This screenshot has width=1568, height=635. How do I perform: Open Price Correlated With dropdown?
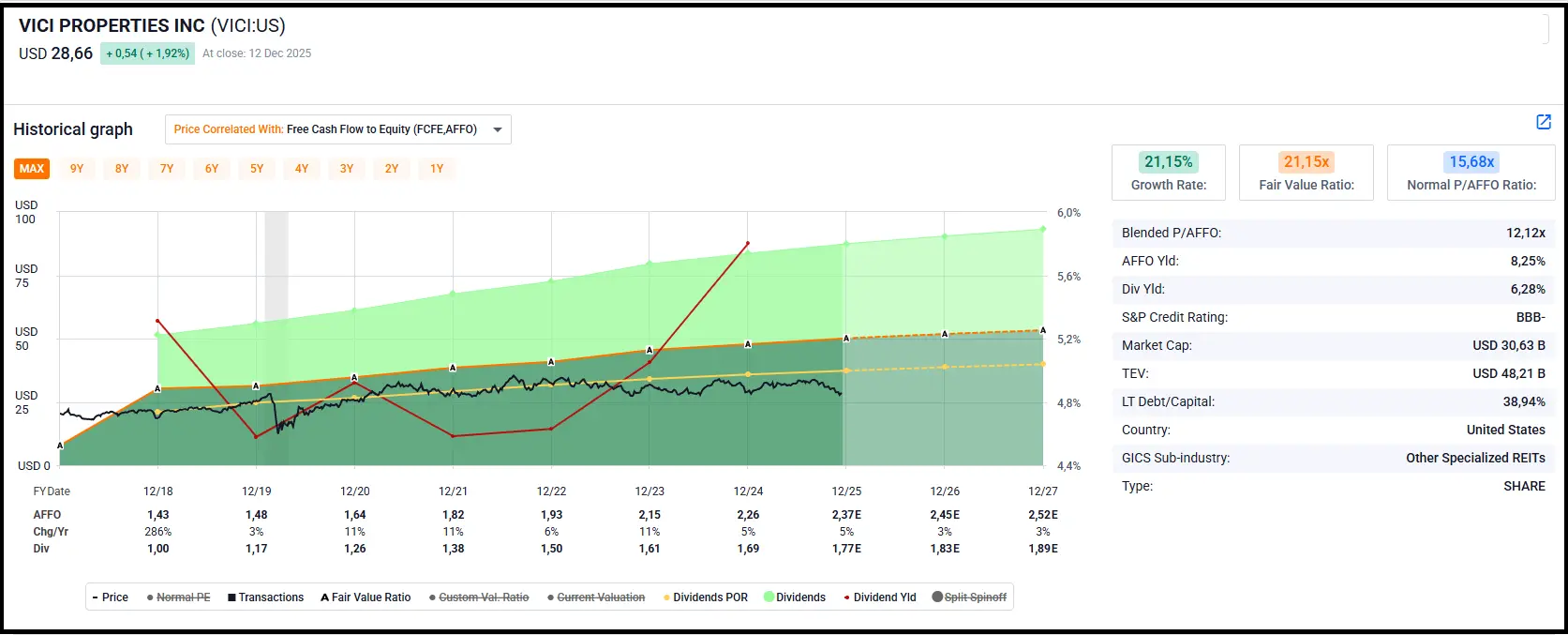tap(337, 129)
